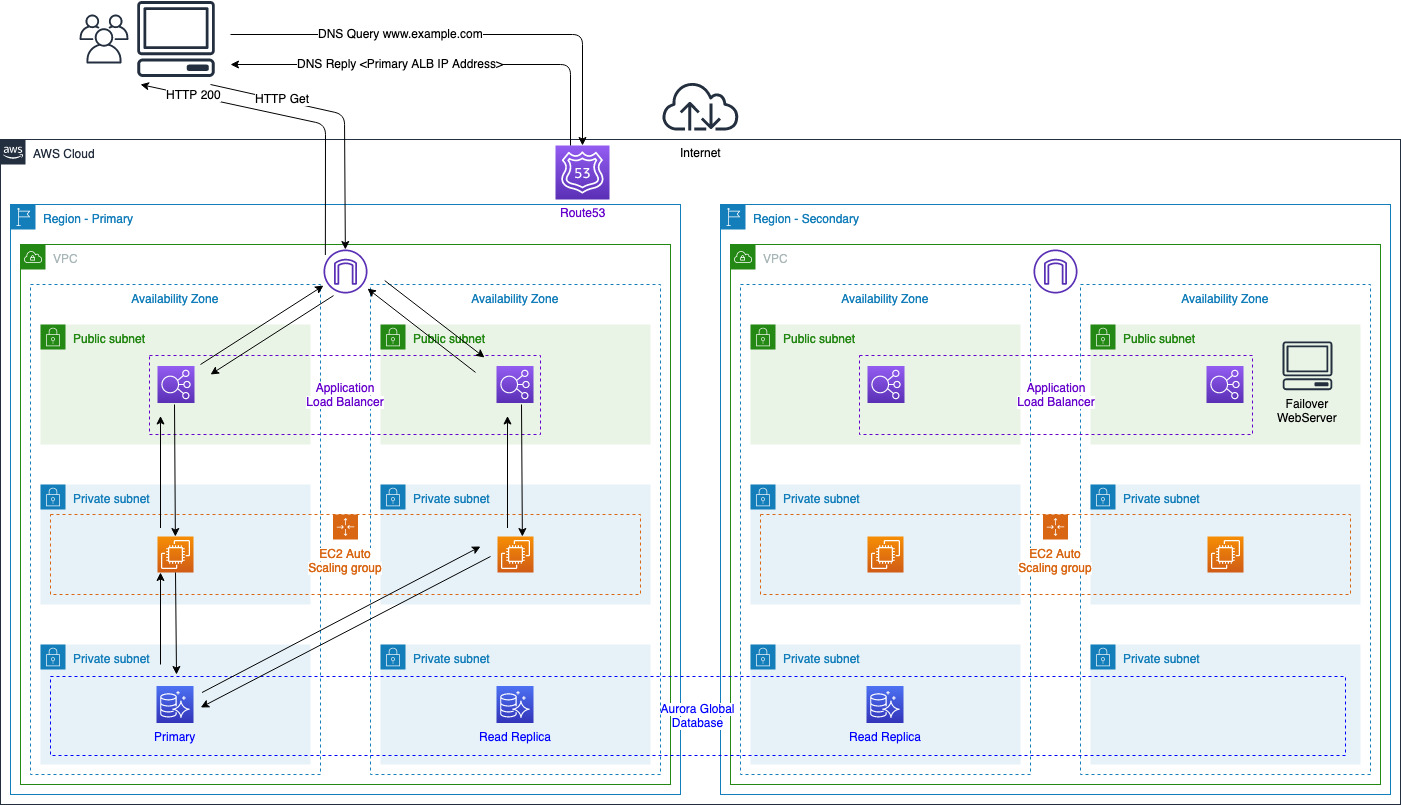Click the Internet cloud icon
Image resolution: width=1401 pixels, height=805 pixels.
pos(700,108)
